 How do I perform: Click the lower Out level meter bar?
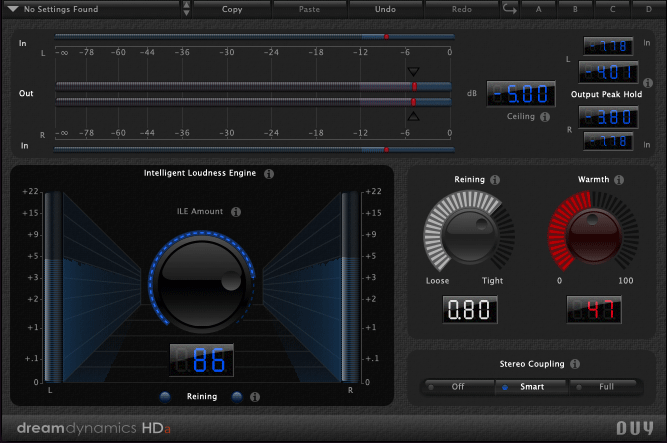254,102
